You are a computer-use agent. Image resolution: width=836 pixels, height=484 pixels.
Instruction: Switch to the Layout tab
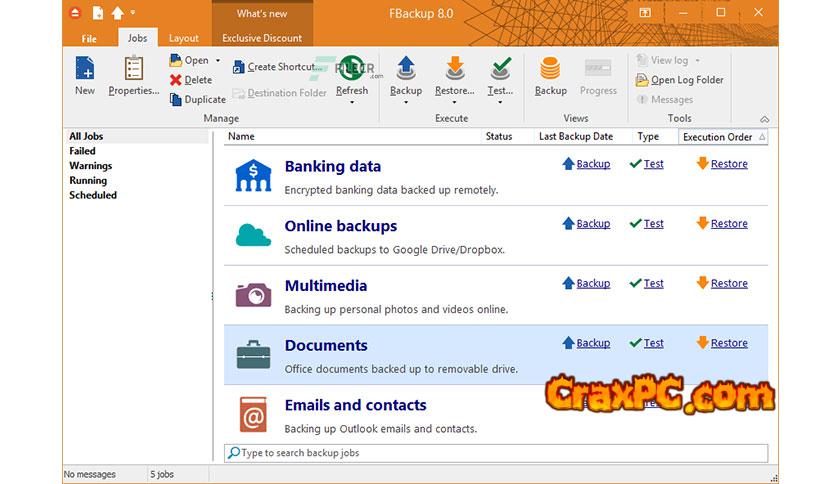(183, 38)
